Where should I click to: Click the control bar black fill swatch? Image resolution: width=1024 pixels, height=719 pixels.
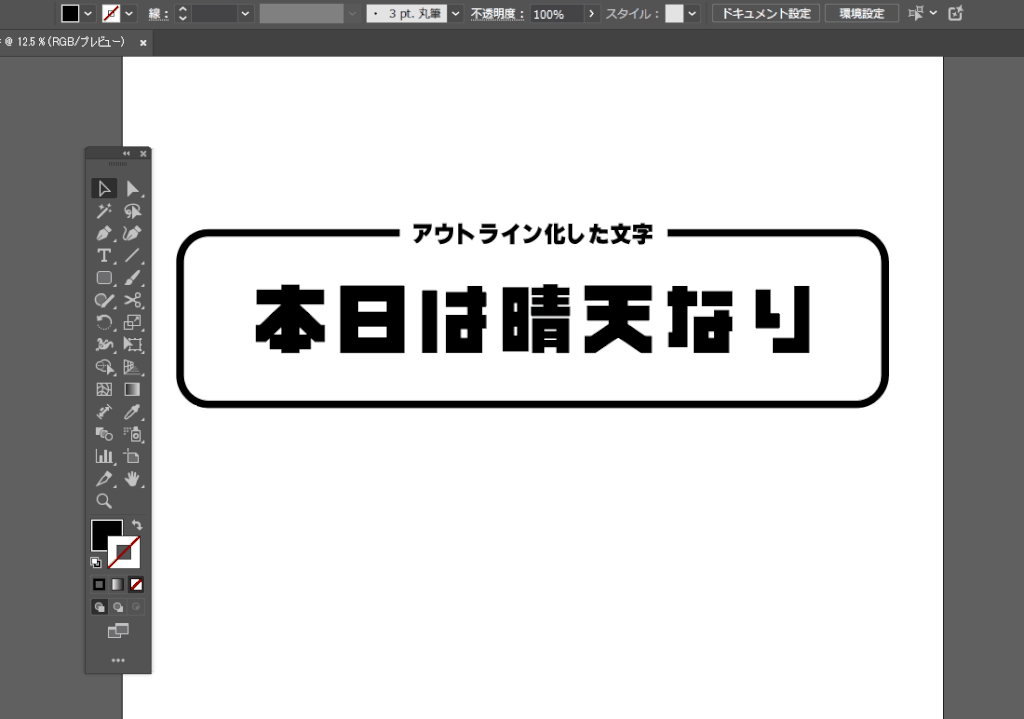70,13
